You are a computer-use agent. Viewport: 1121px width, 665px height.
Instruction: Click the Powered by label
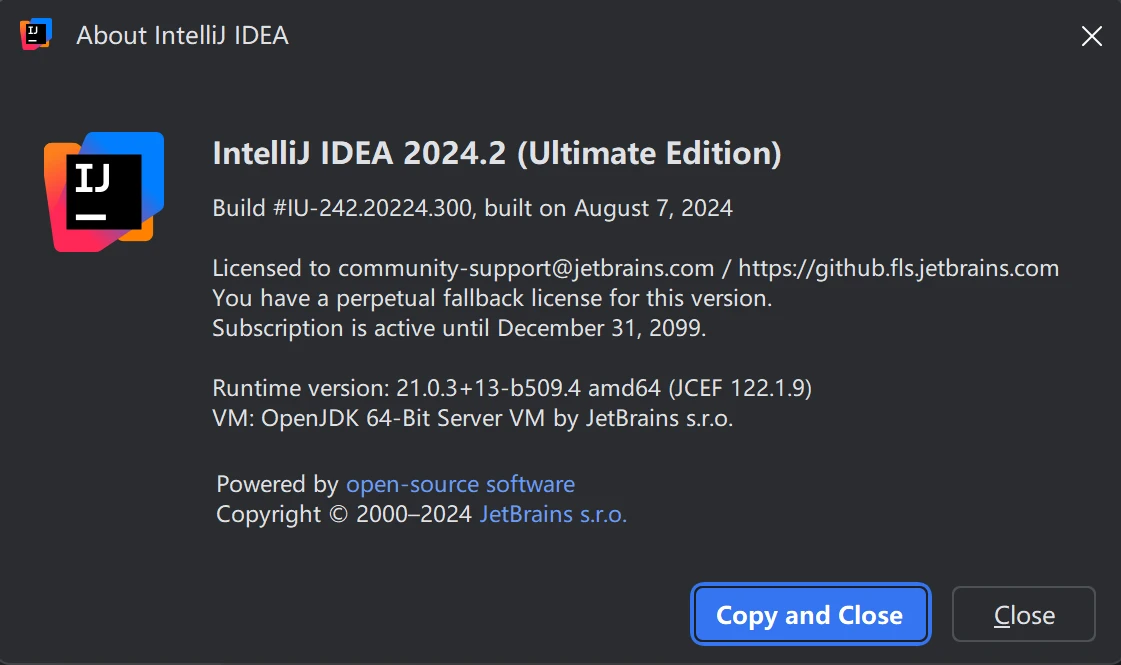(277, 485)
